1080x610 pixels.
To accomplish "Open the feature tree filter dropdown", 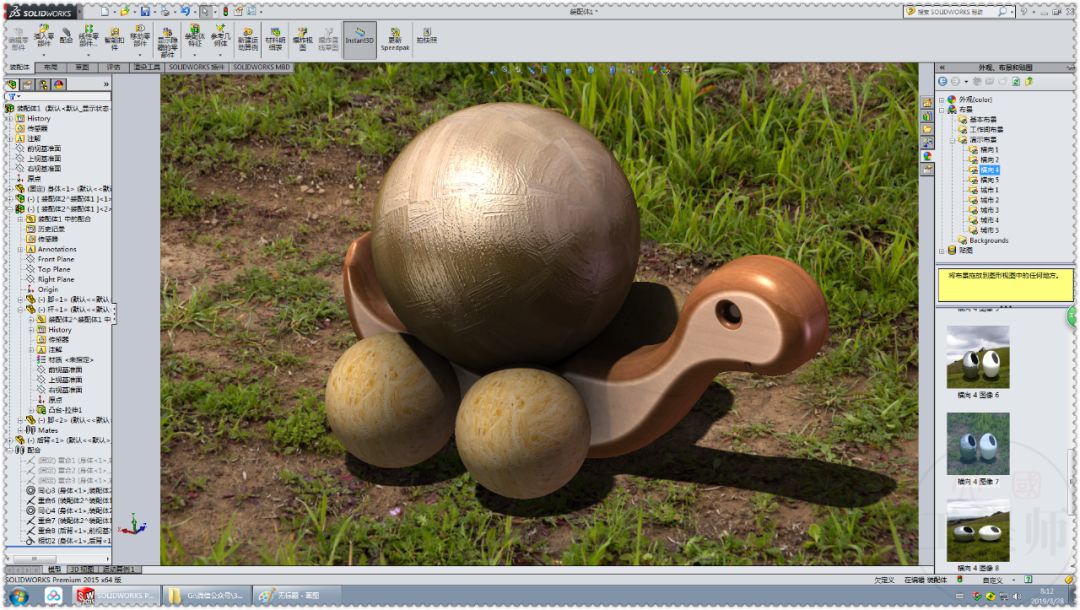I will click(x=11, y=97).
